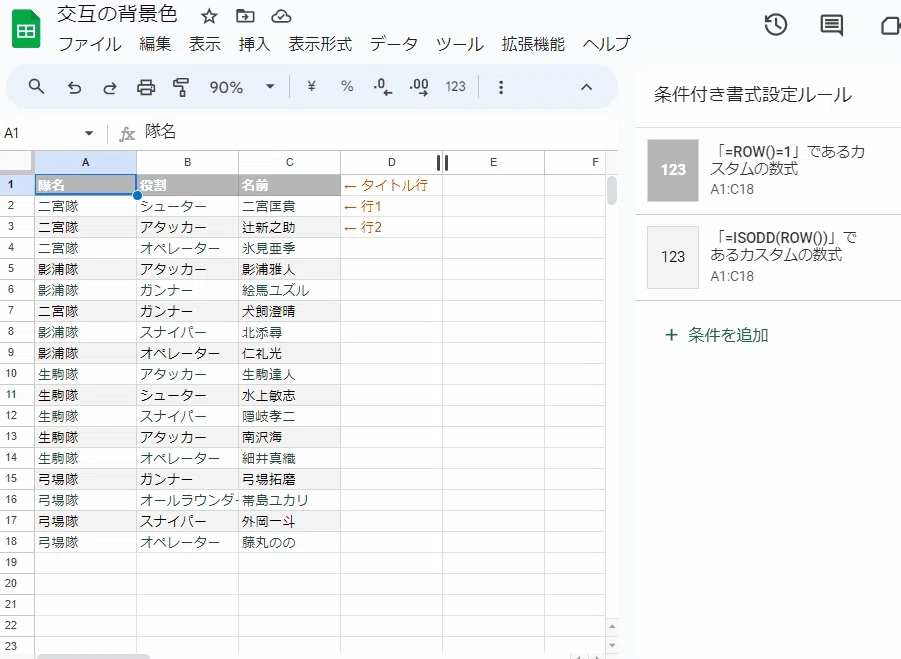
Task: Open the 編集 menu
Action: click(155, 44)
